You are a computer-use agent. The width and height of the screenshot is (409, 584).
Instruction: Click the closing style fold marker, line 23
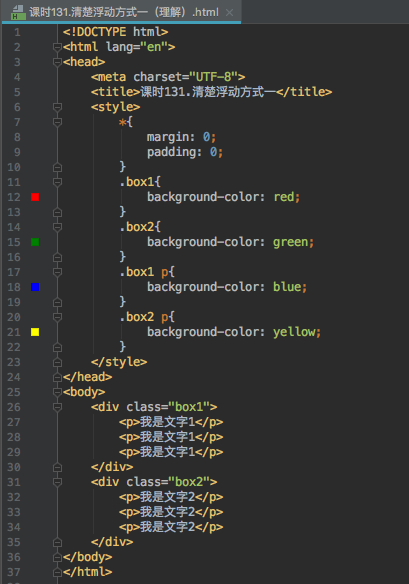tap(57, 362)
